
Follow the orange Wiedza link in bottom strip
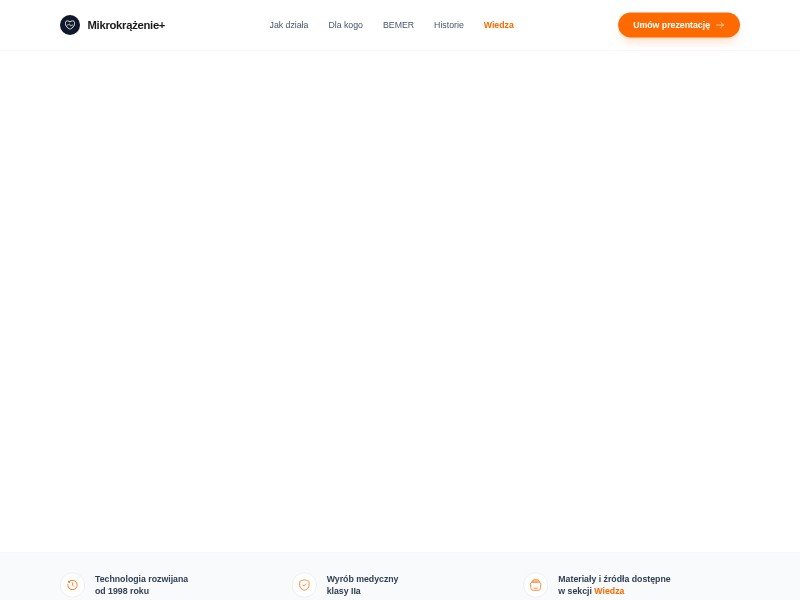(x=609, y=591)
